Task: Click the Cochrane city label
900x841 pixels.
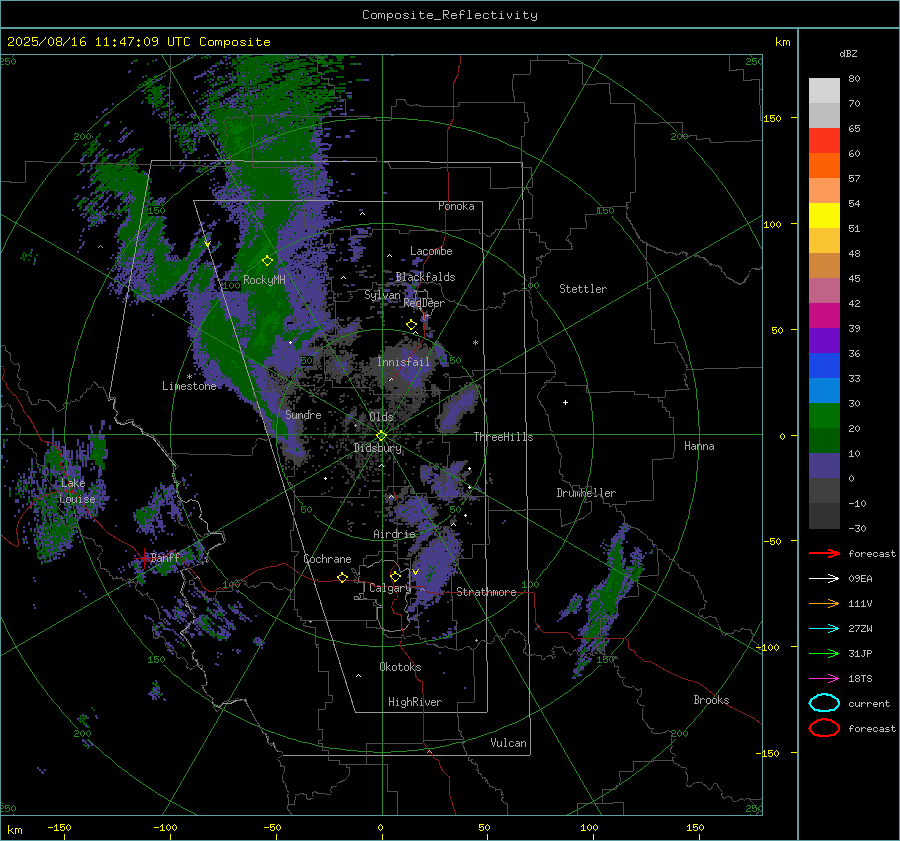Action: coord(327,559)
